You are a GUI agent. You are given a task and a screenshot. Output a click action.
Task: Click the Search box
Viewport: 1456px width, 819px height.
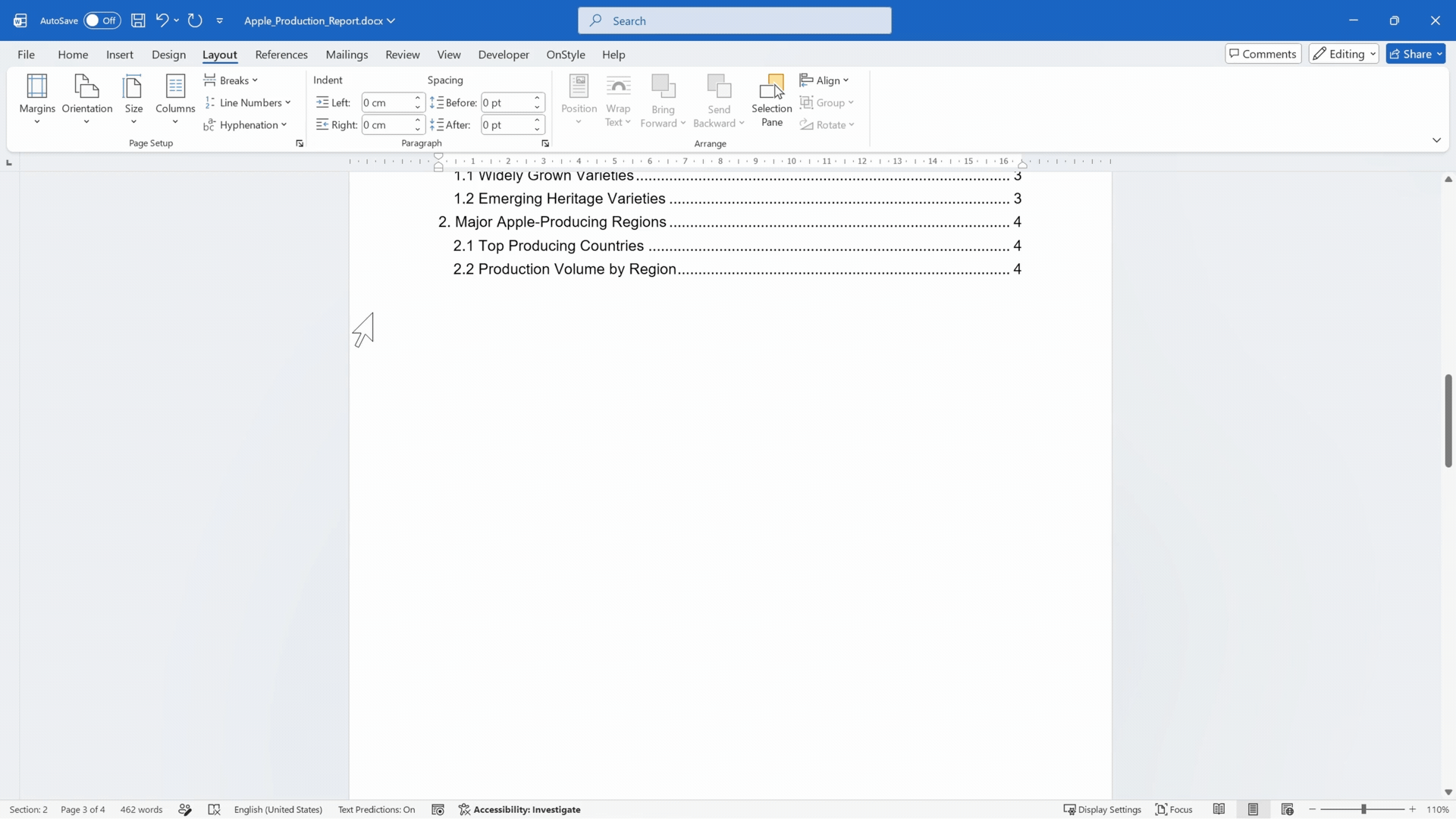(x=734, y=20)
